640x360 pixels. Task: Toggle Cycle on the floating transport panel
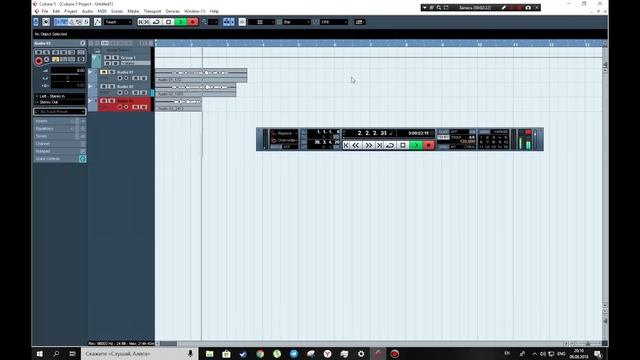point(390,145)
